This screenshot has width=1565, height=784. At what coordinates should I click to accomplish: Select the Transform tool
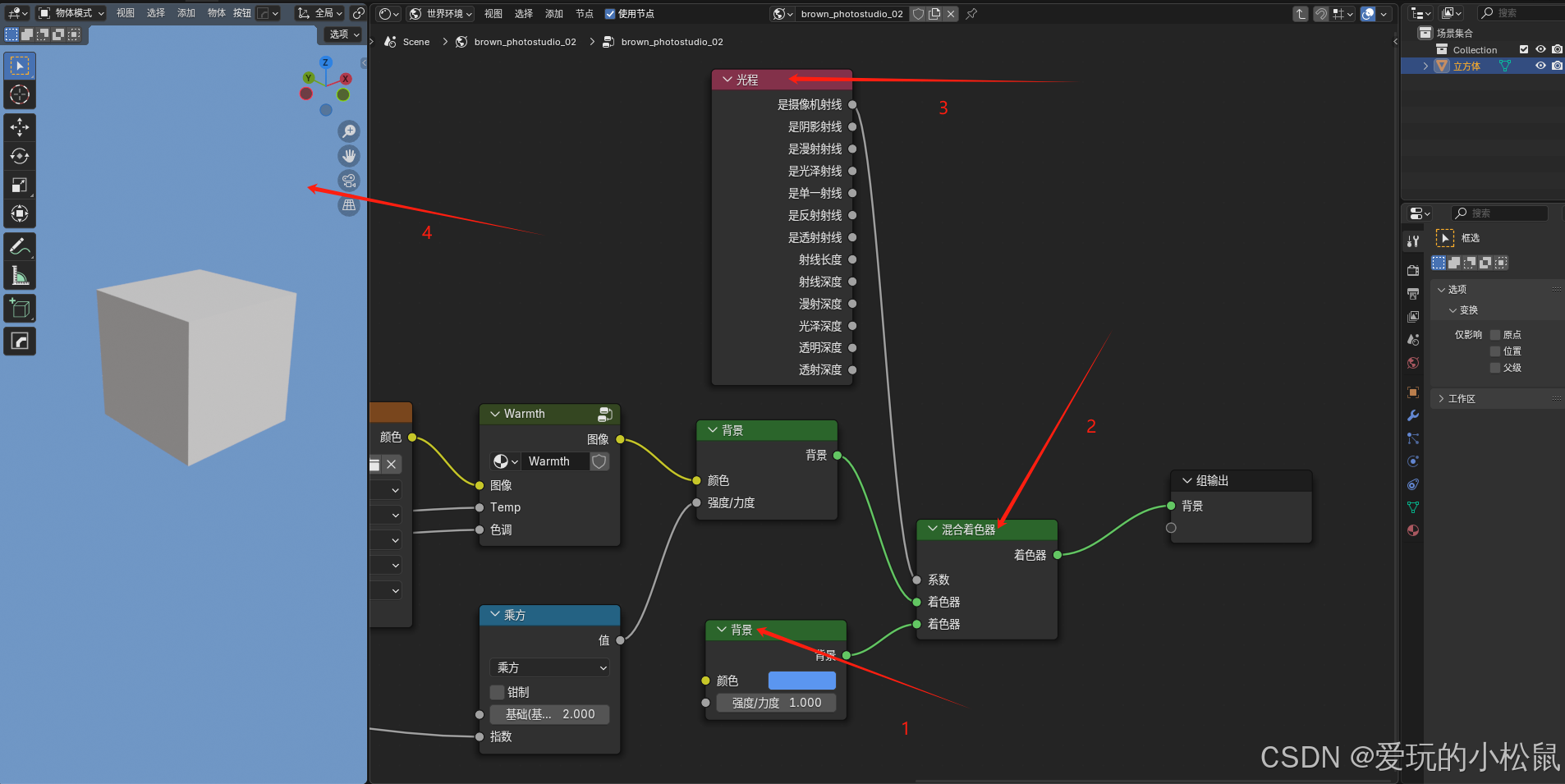point(20,213)
